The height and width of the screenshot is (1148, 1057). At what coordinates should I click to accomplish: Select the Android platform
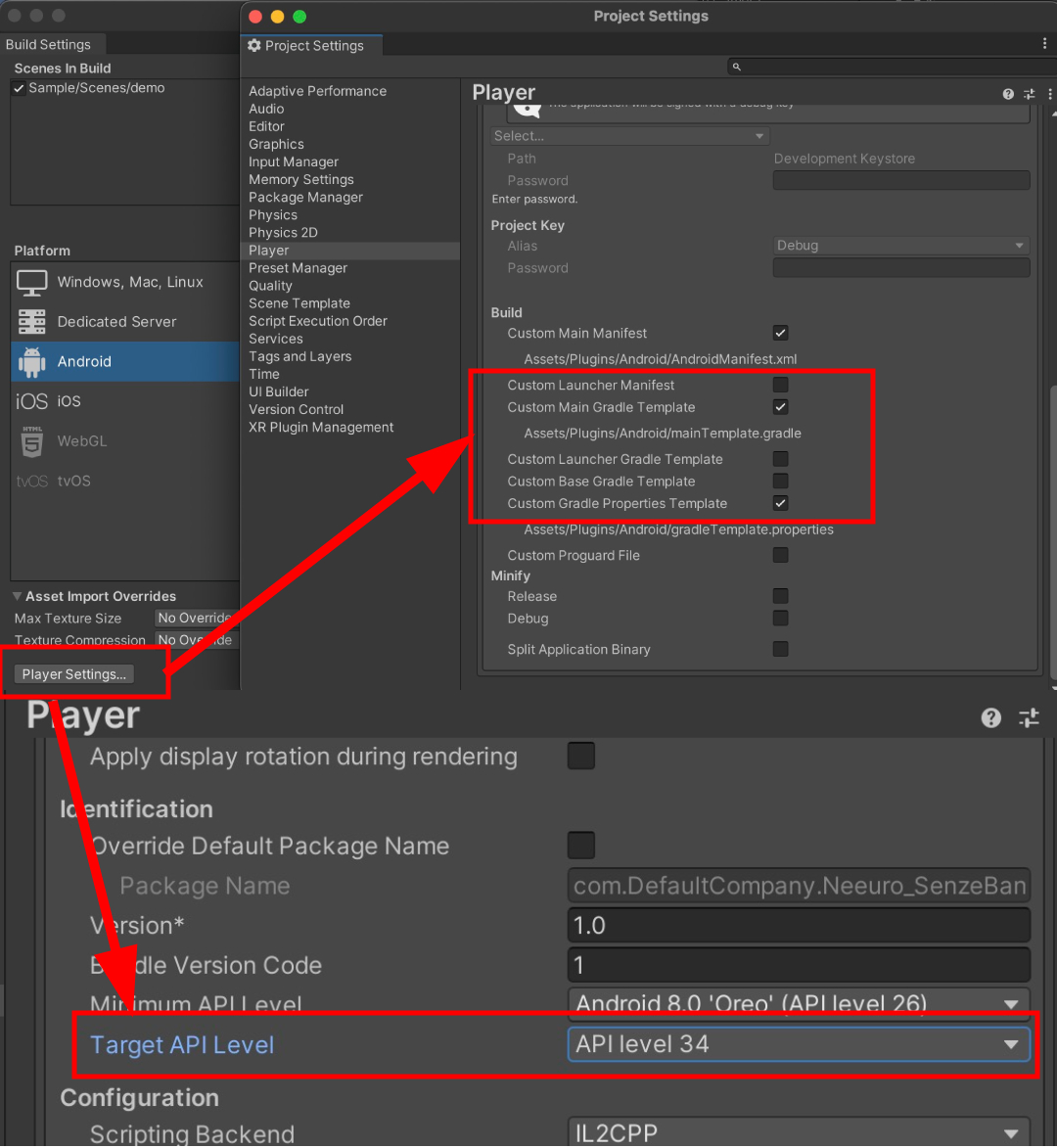click(84, 361)
